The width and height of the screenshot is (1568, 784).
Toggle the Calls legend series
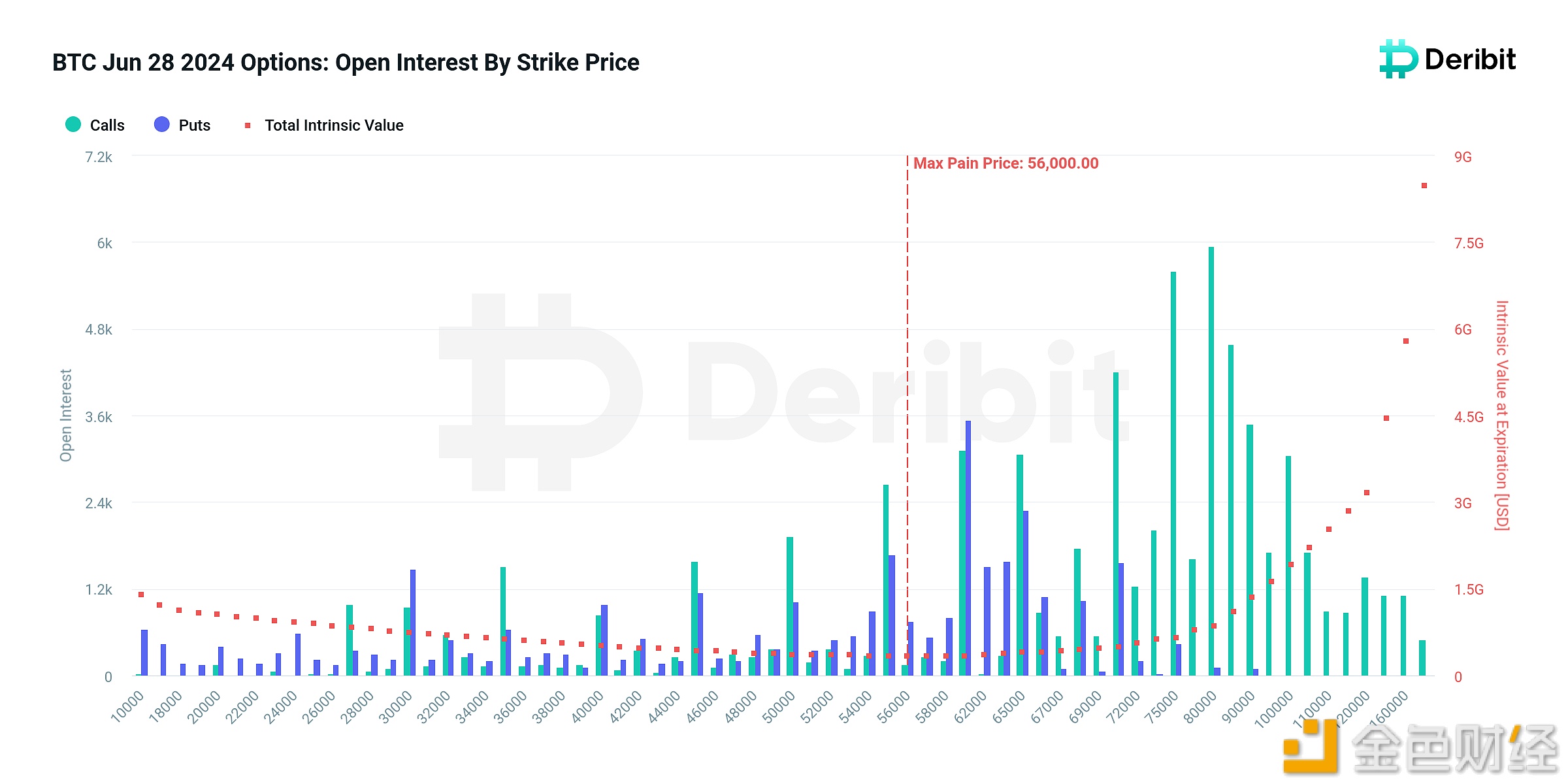click(x=95, y=125)
